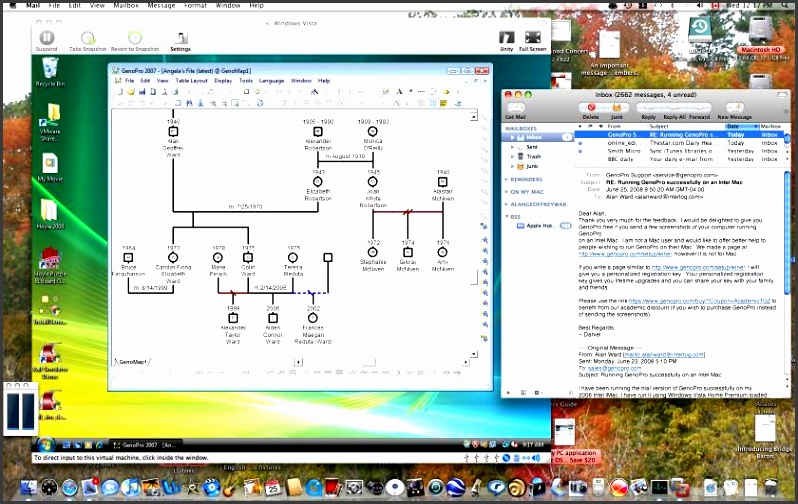798x504 pixels.
Task: Click the yellow smiley icon in GenoPro toolbar
Action: click(443, 103)
